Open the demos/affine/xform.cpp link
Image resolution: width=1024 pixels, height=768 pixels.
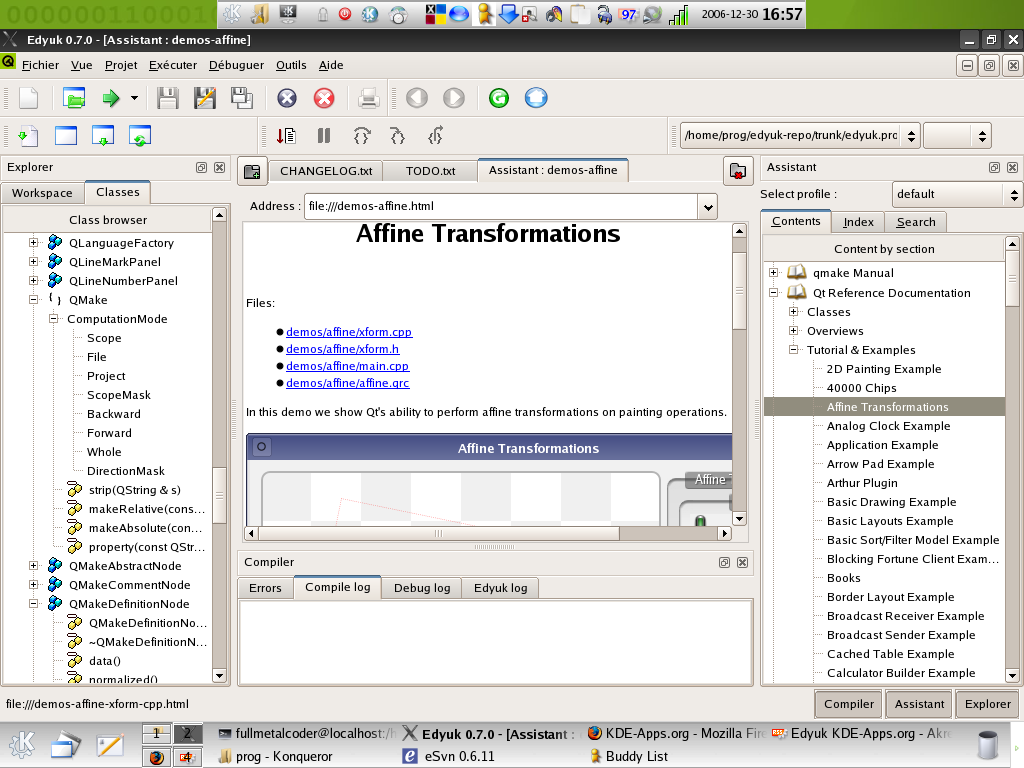[x=349, y=332]
